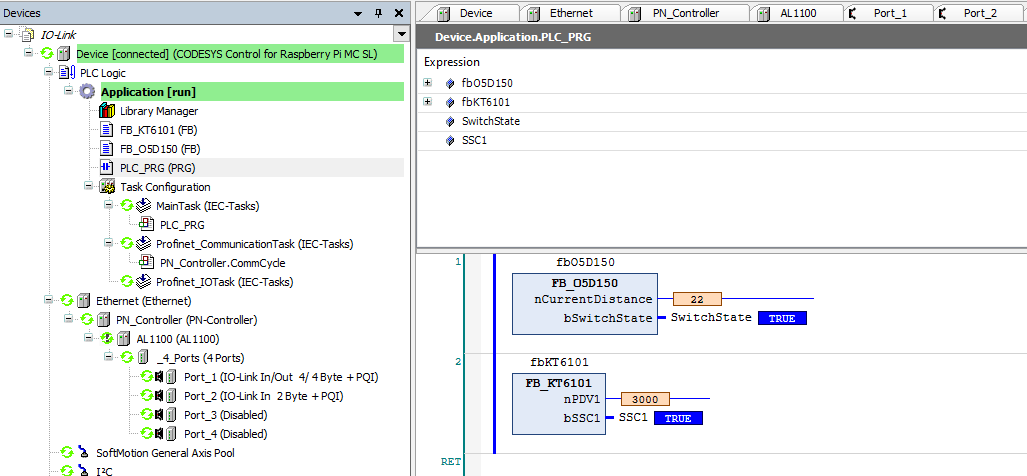Click the Library Manager icon in tree
Image resolution: width=1027 pixels, height=476 pixels.
(107, 111)
